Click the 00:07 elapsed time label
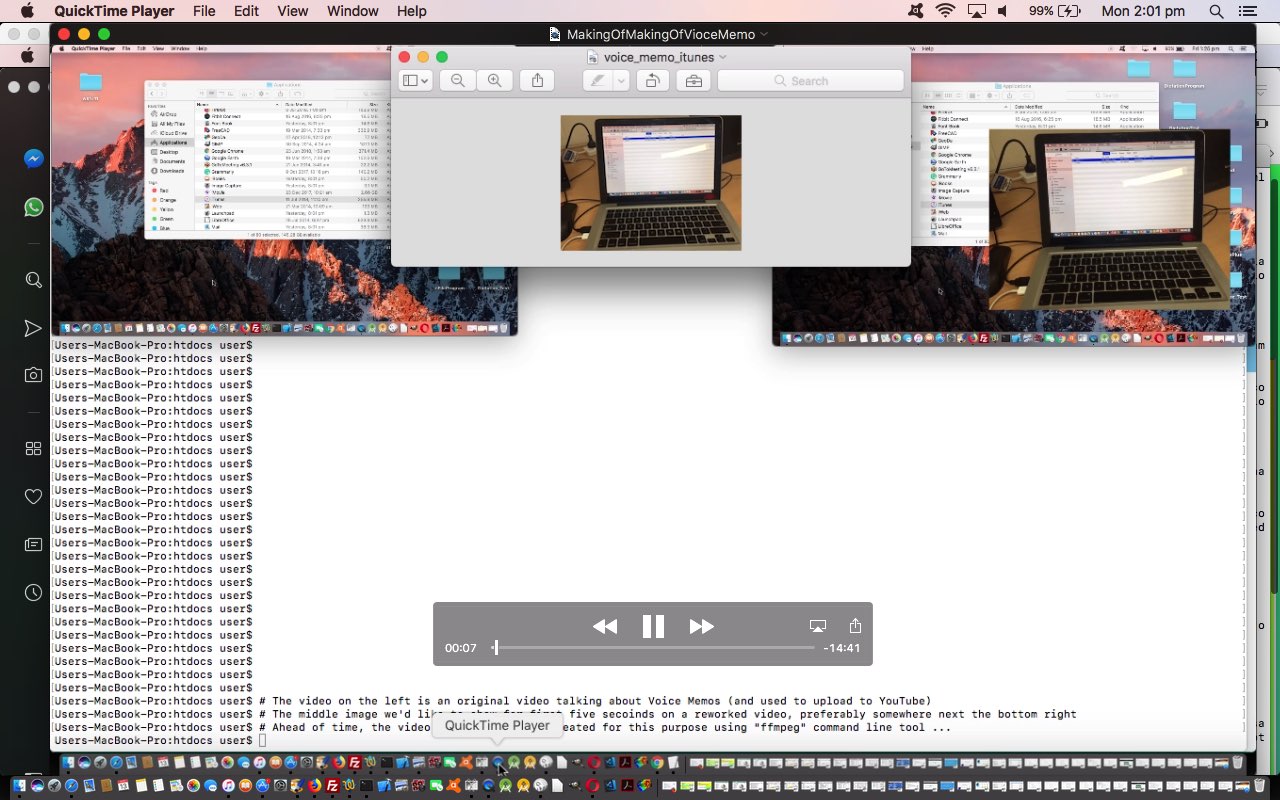The height and width of the screenshot is (800, 1280). click(461, 648)
